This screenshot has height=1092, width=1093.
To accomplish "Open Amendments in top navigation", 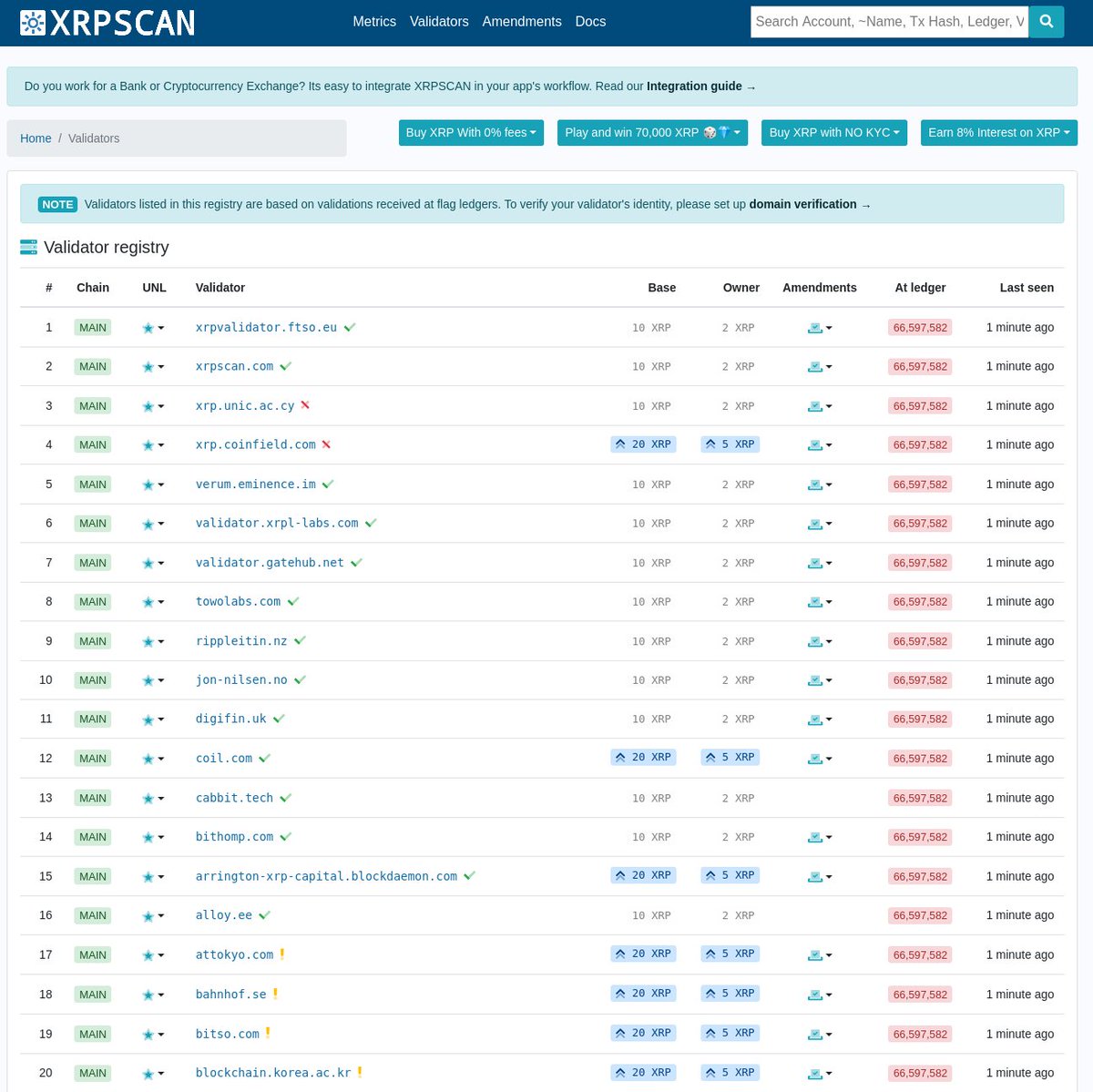I will (x=522, y=22).
